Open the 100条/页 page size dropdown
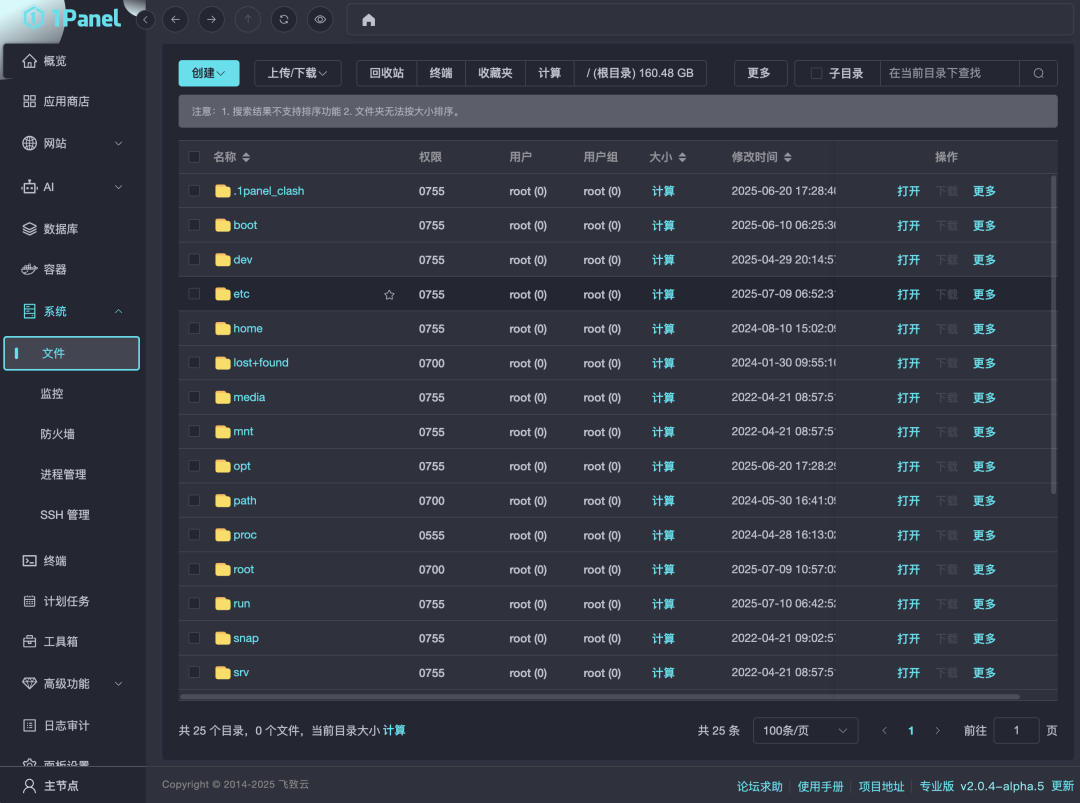This screenshot has height=803, width=1080. [x=805, y=730]
